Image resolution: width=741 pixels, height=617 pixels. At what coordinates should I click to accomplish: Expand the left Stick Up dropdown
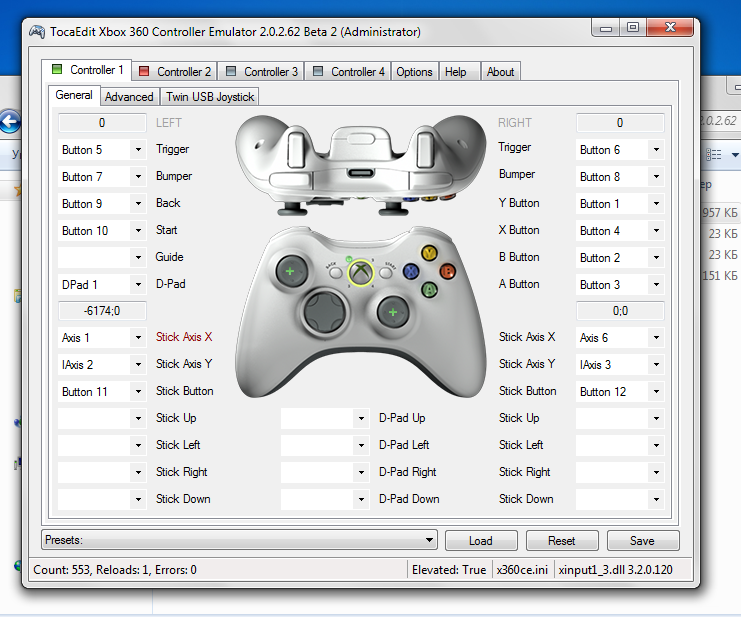click(138, 418)
